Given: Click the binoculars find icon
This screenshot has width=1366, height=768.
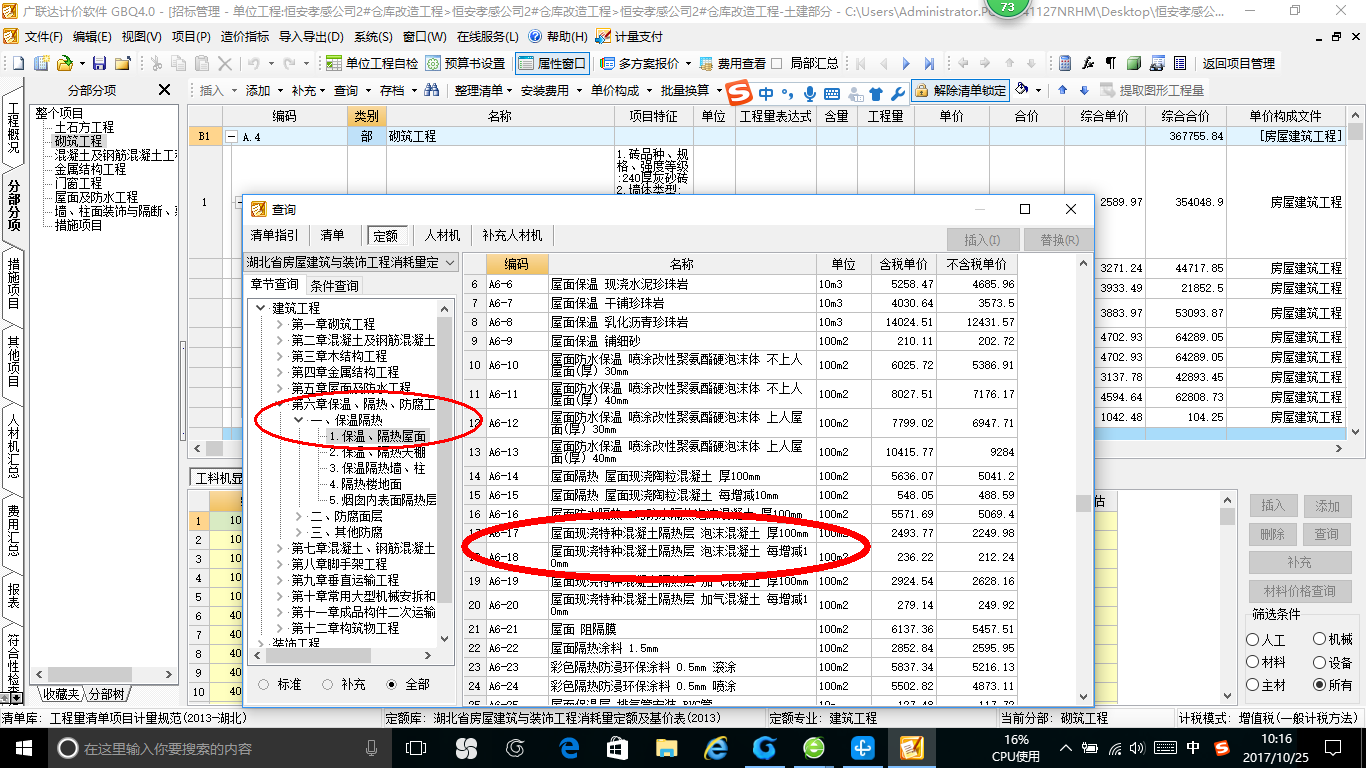Looking at the screenshot, I should coord(431,90).
